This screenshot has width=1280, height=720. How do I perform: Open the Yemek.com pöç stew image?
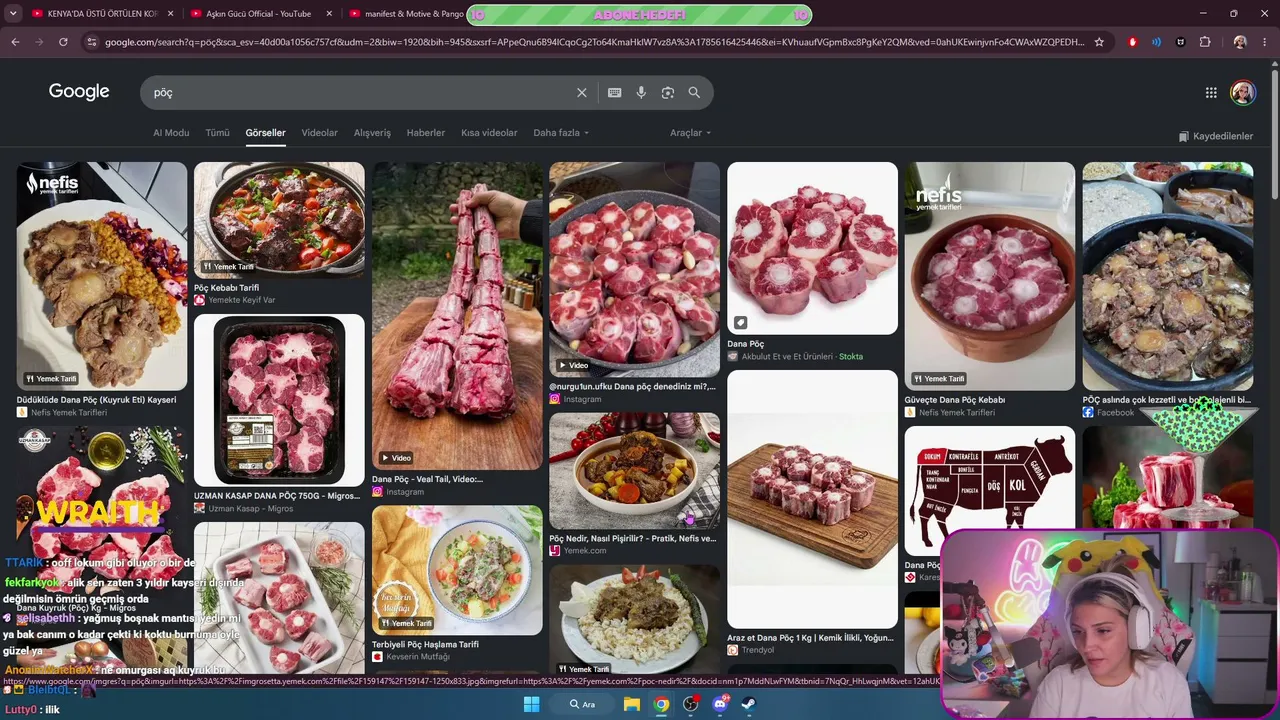pos(634,471)
